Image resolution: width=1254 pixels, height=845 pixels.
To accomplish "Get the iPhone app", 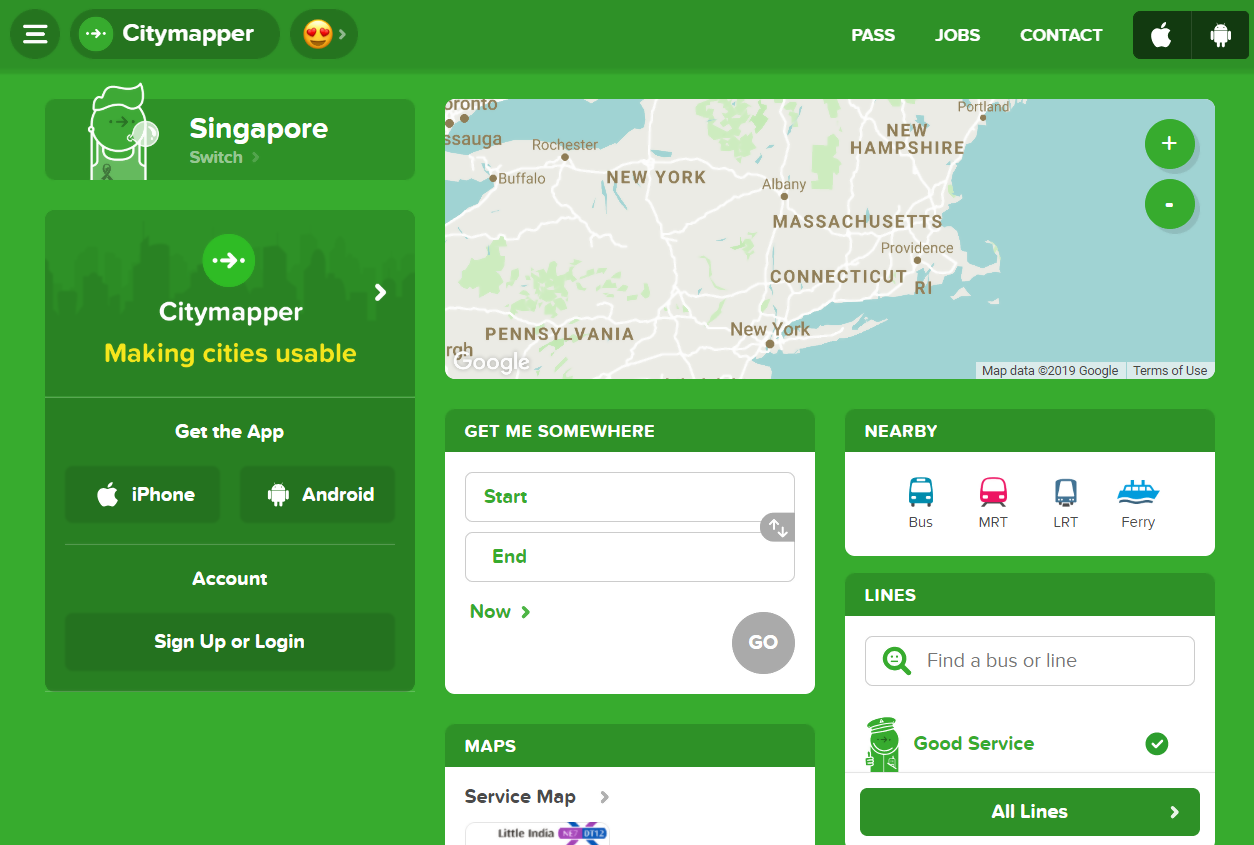I will coord(142,494).
